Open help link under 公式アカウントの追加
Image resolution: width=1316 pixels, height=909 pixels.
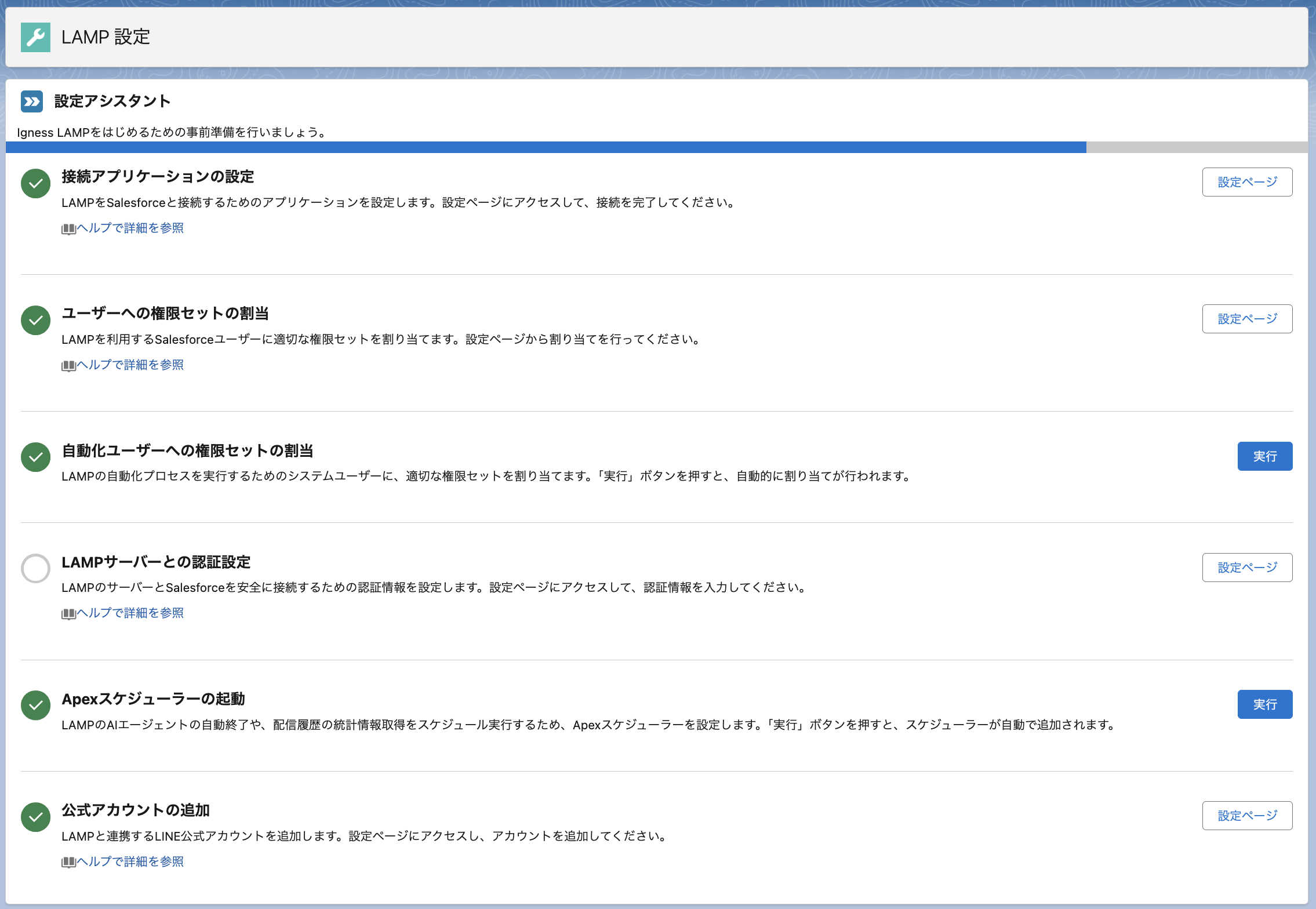130,861
